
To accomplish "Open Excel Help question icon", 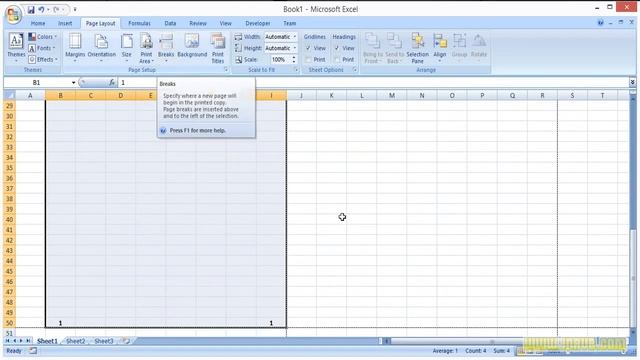I will point(600,23).
